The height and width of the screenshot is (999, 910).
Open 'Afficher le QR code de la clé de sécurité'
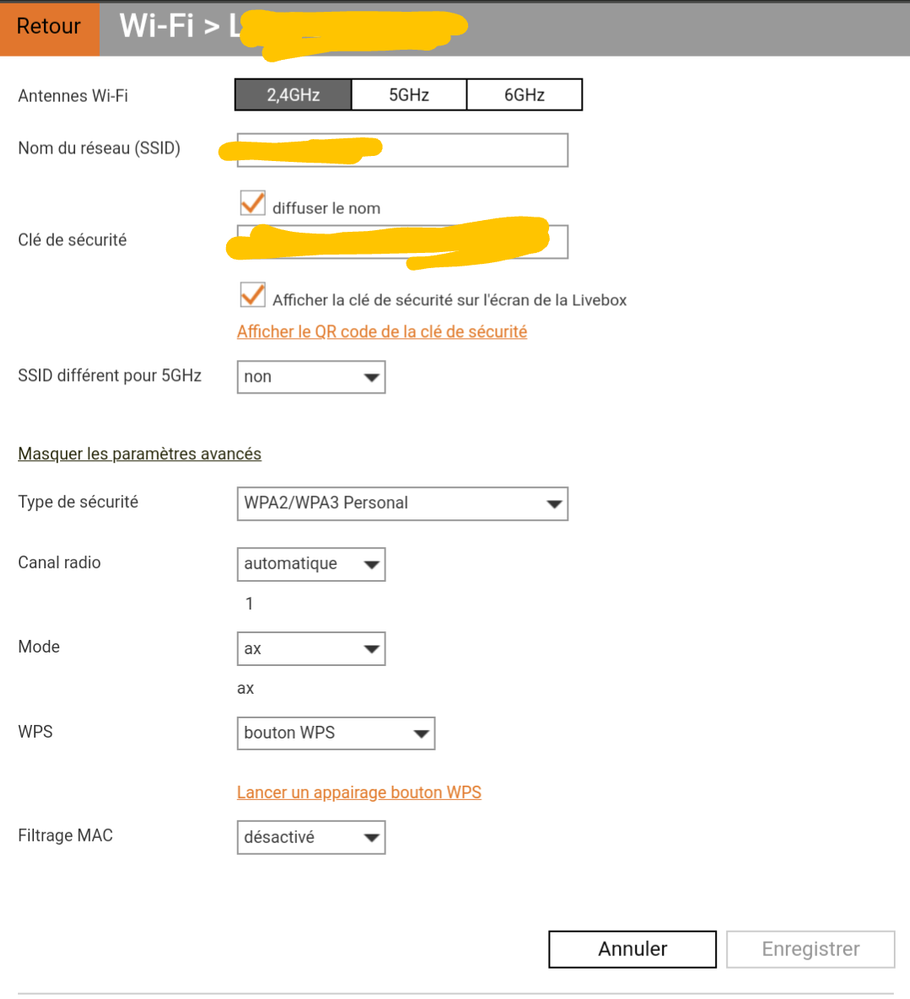[382, 331]
